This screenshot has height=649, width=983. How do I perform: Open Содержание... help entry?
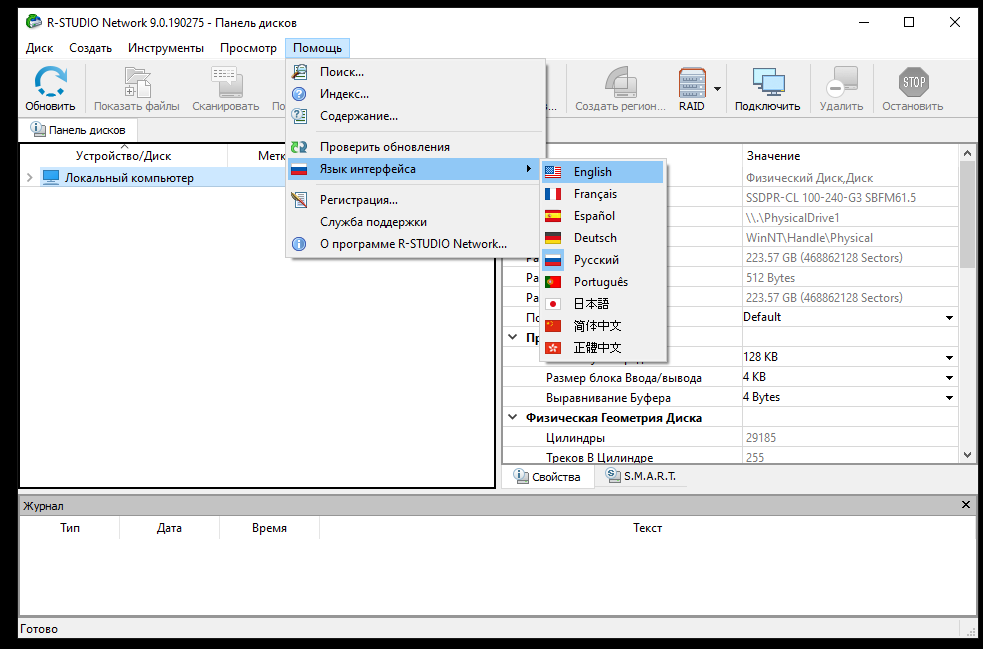pos(416,116)
